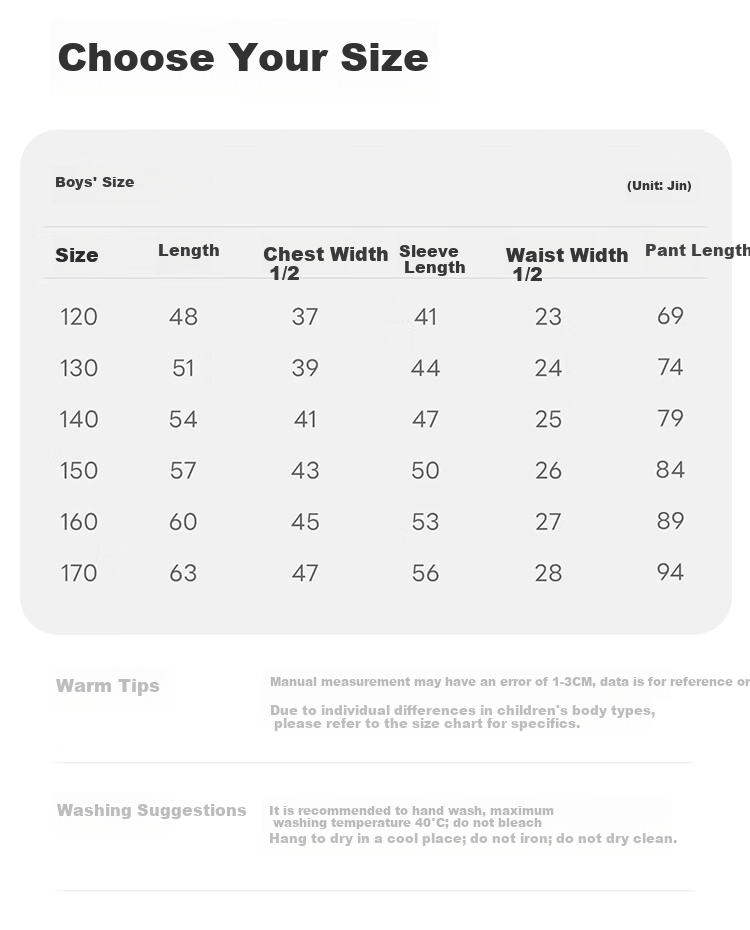Select size 120 row label
Screen dimensions: 750x930
click(78, 317)
